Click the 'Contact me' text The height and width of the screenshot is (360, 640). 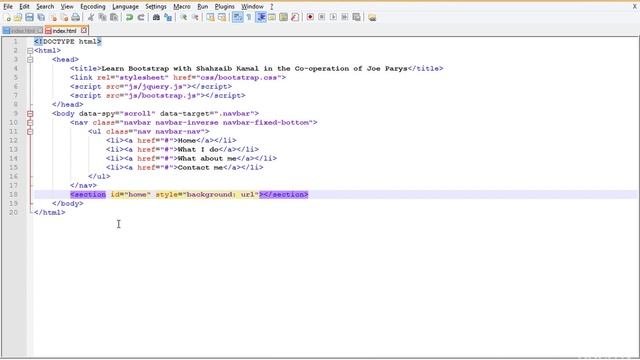tap(200, 167)
